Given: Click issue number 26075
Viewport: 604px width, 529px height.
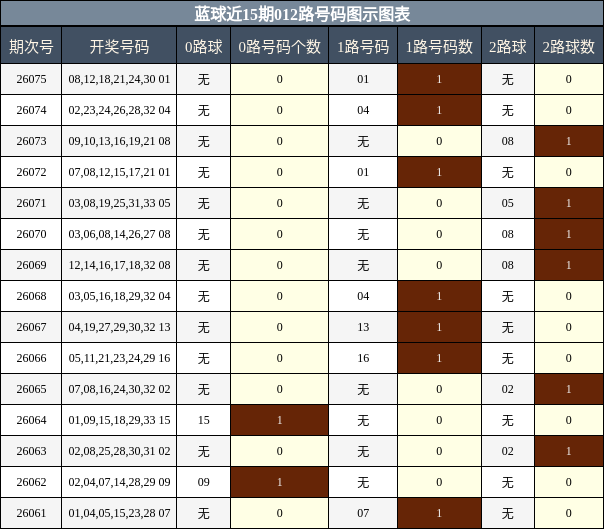Looking at the screenshot, I should (31, 79).
